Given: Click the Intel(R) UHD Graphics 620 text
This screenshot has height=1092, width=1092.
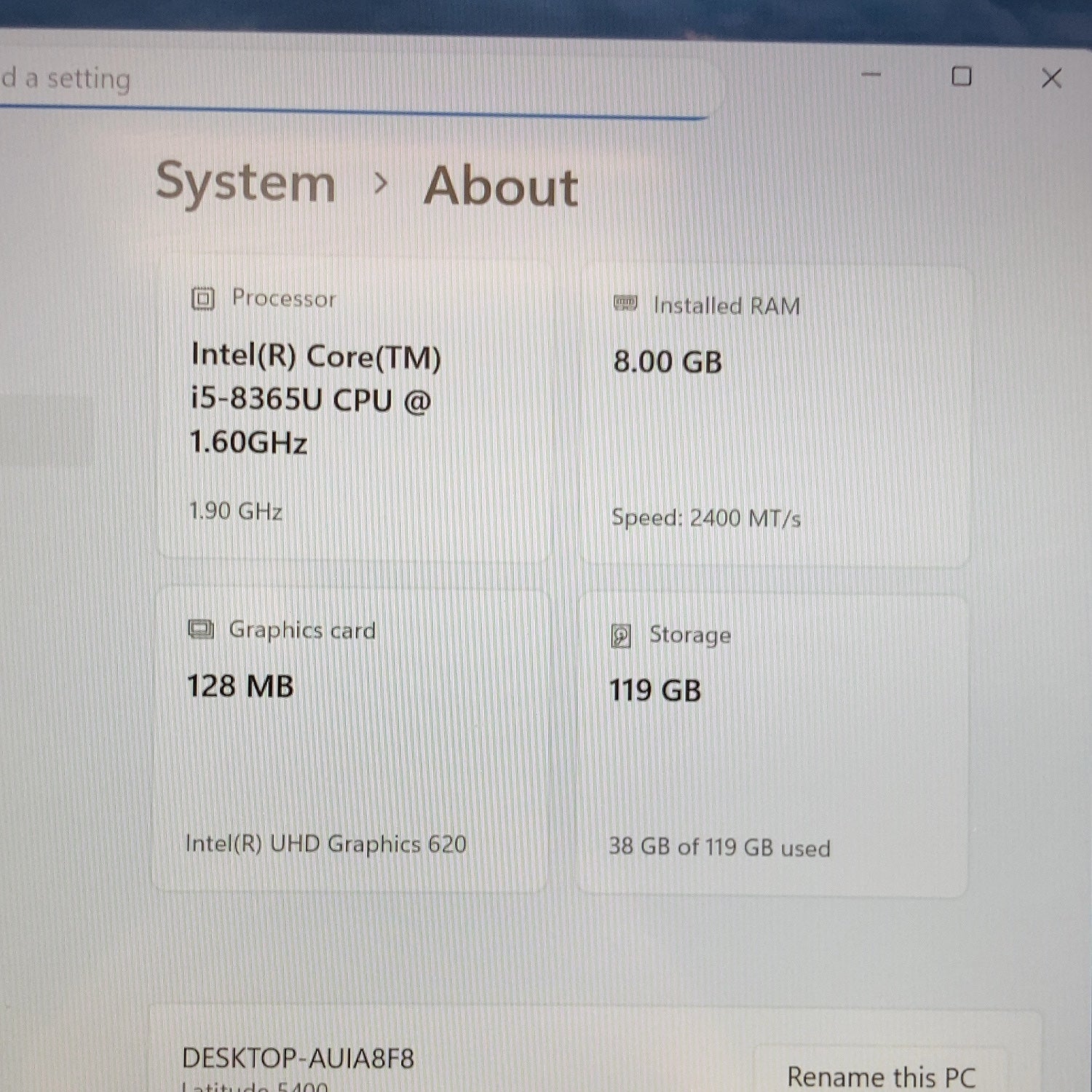Looking at the screenshot, I should pos(325,844).
